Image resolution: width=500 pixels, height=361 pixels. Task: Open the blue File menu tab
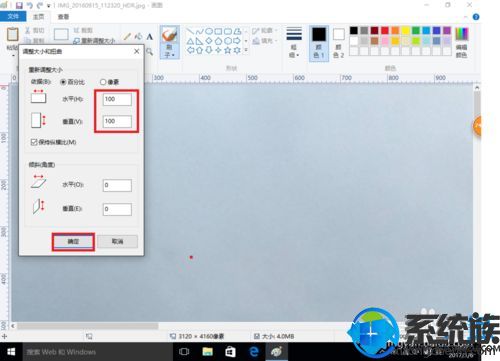[13, 16]
